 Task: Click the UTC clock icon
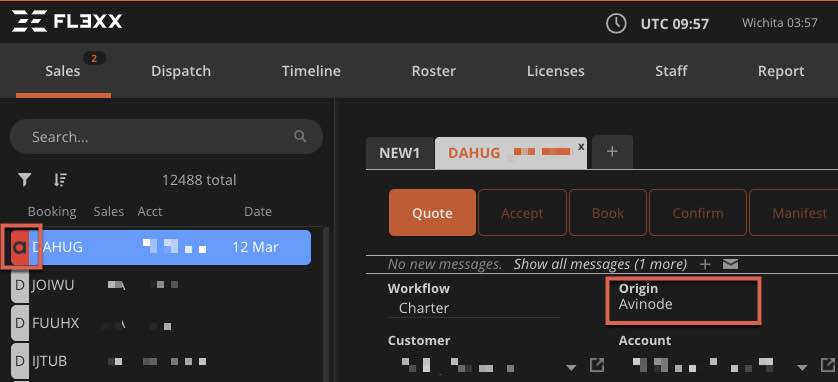coord(616,24)
